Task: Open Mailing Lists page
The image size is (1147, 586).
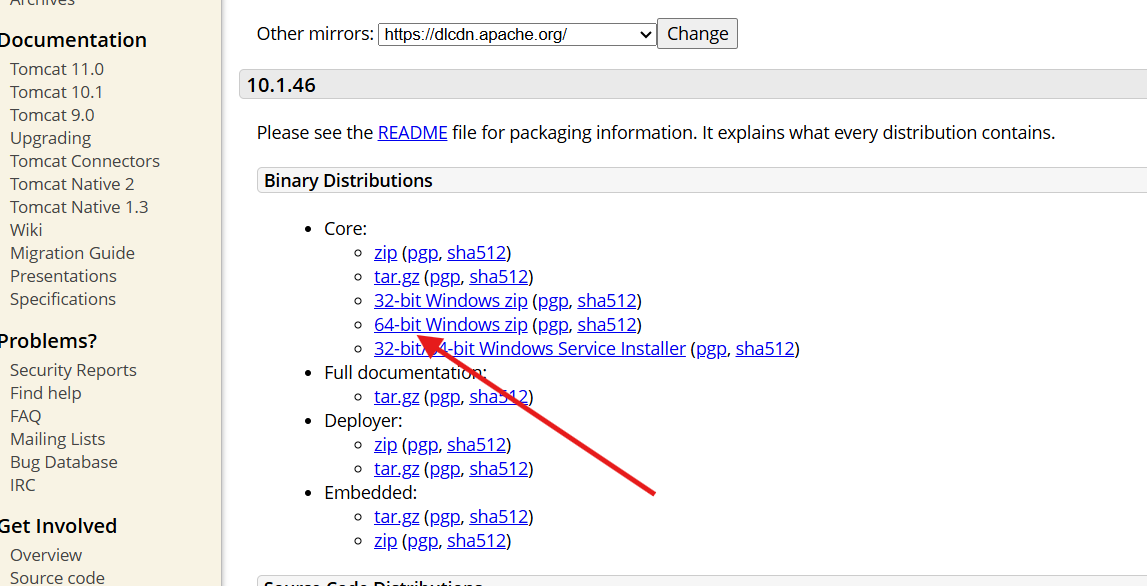Action: pyautogui.click(x=58, y=440)
